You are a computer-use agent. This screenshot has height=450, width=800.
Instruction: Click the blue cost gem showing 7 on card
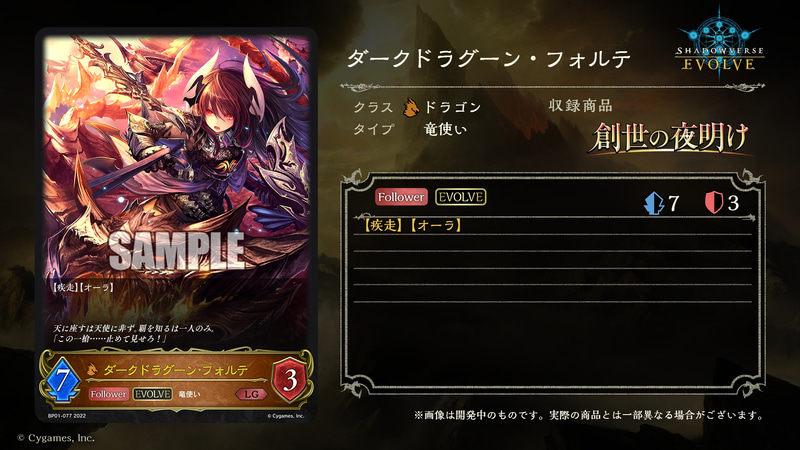62,381
